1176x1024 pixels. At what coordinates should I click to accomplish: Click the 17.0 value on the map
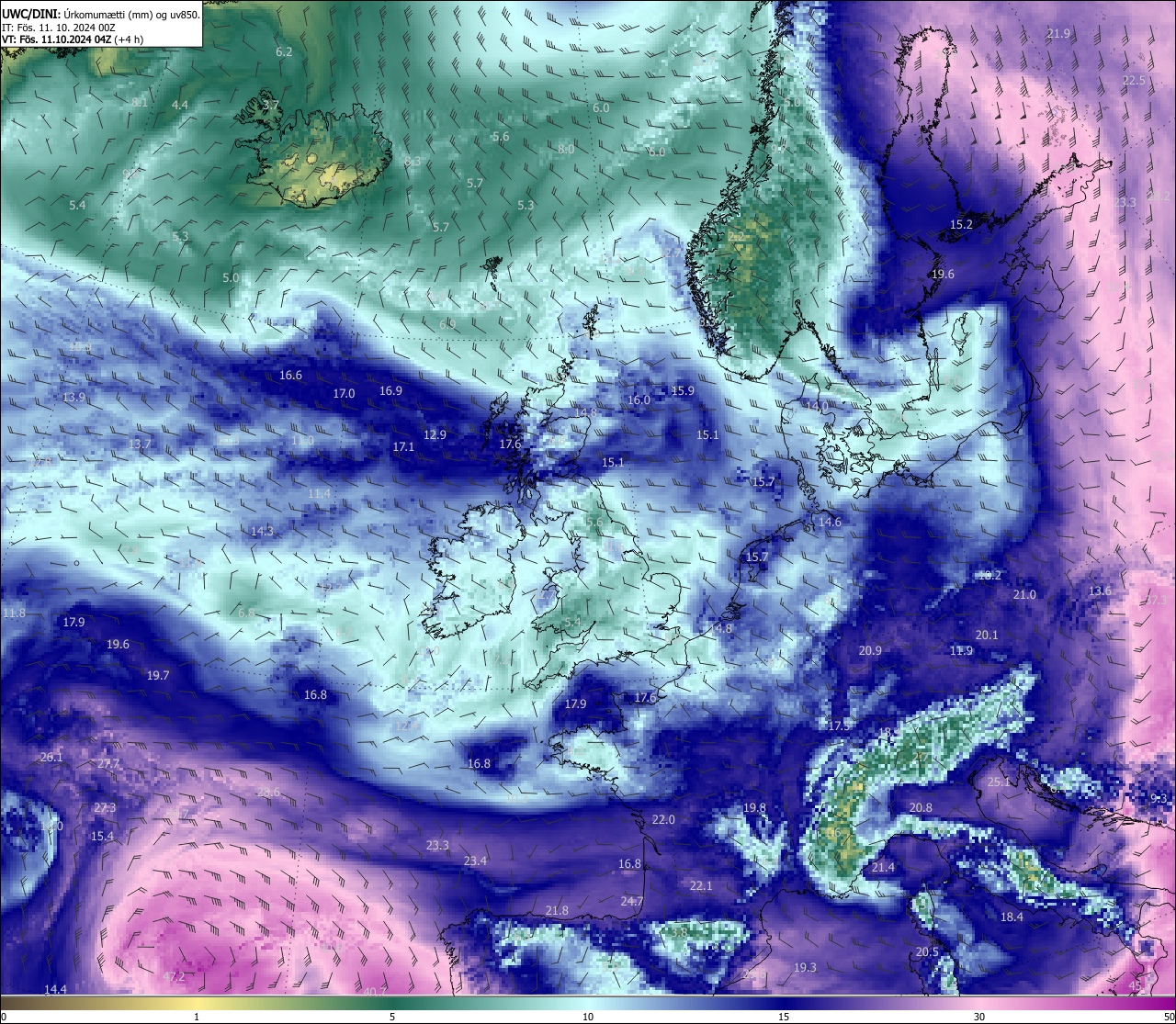344,394
